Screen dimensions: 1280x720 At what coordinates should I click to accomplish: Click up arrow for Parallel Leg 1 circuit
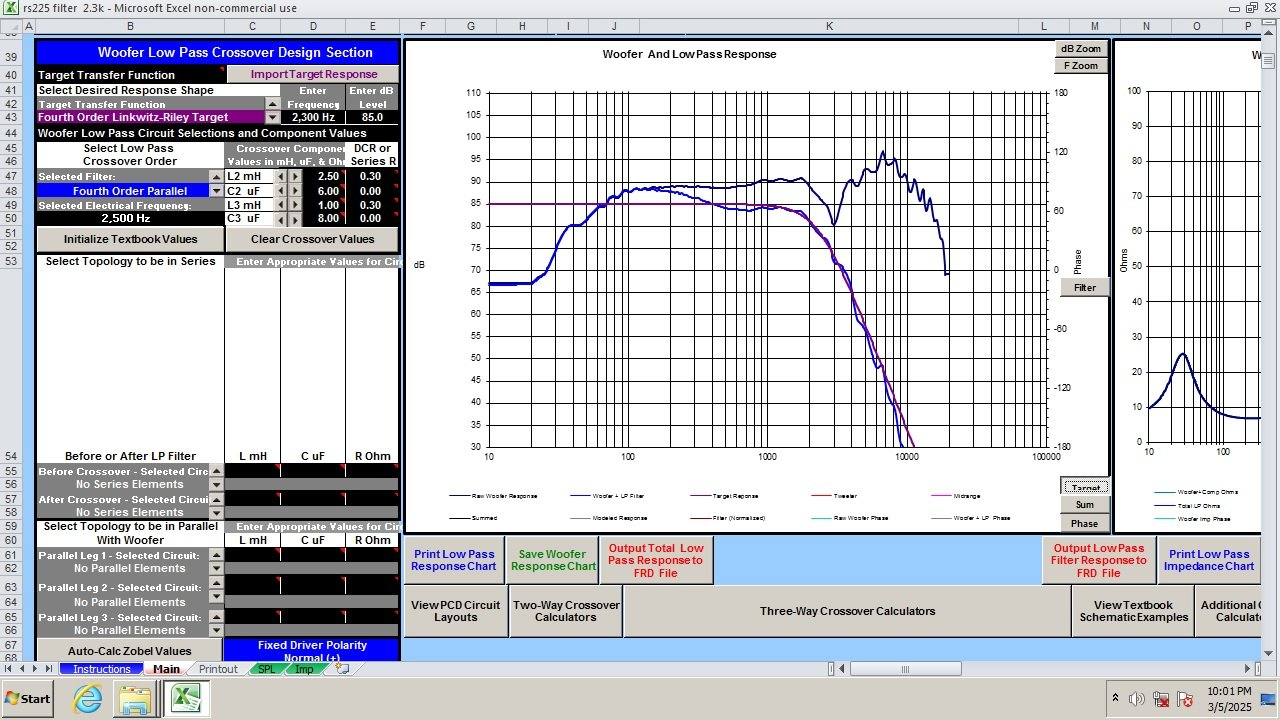[216, 555]
